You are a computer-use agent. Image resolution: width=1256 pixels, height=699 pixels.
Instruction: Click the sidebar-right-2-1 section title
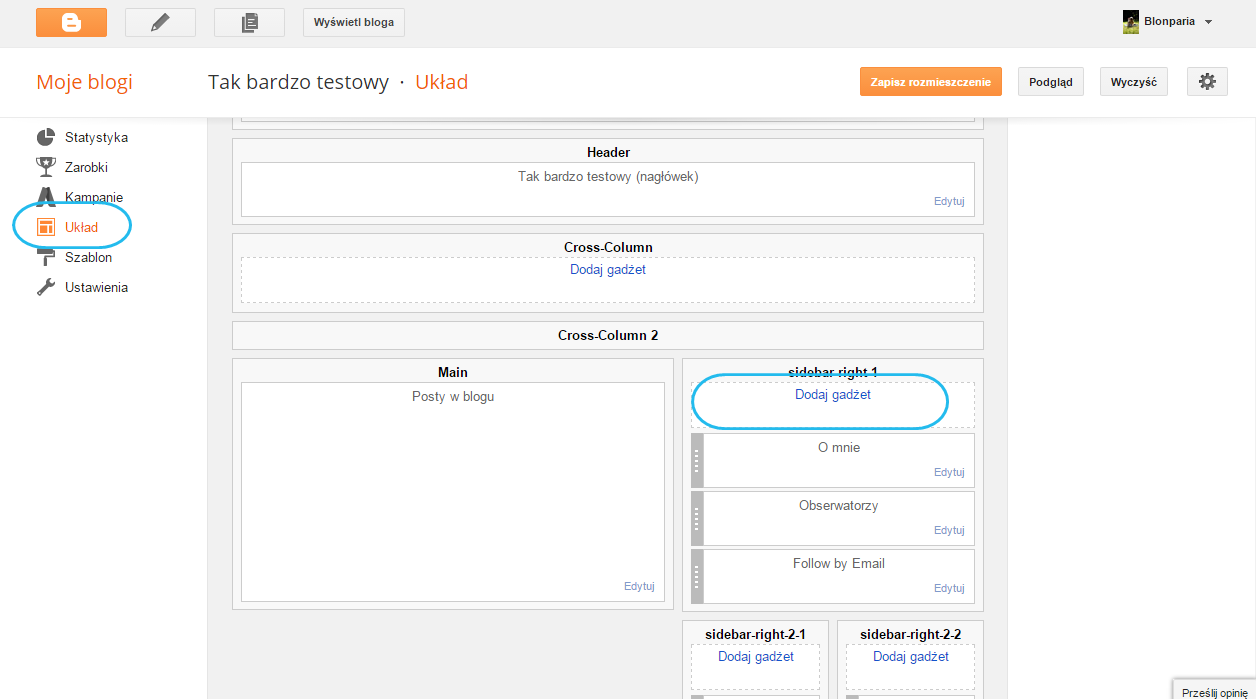(x=755, y=635)
